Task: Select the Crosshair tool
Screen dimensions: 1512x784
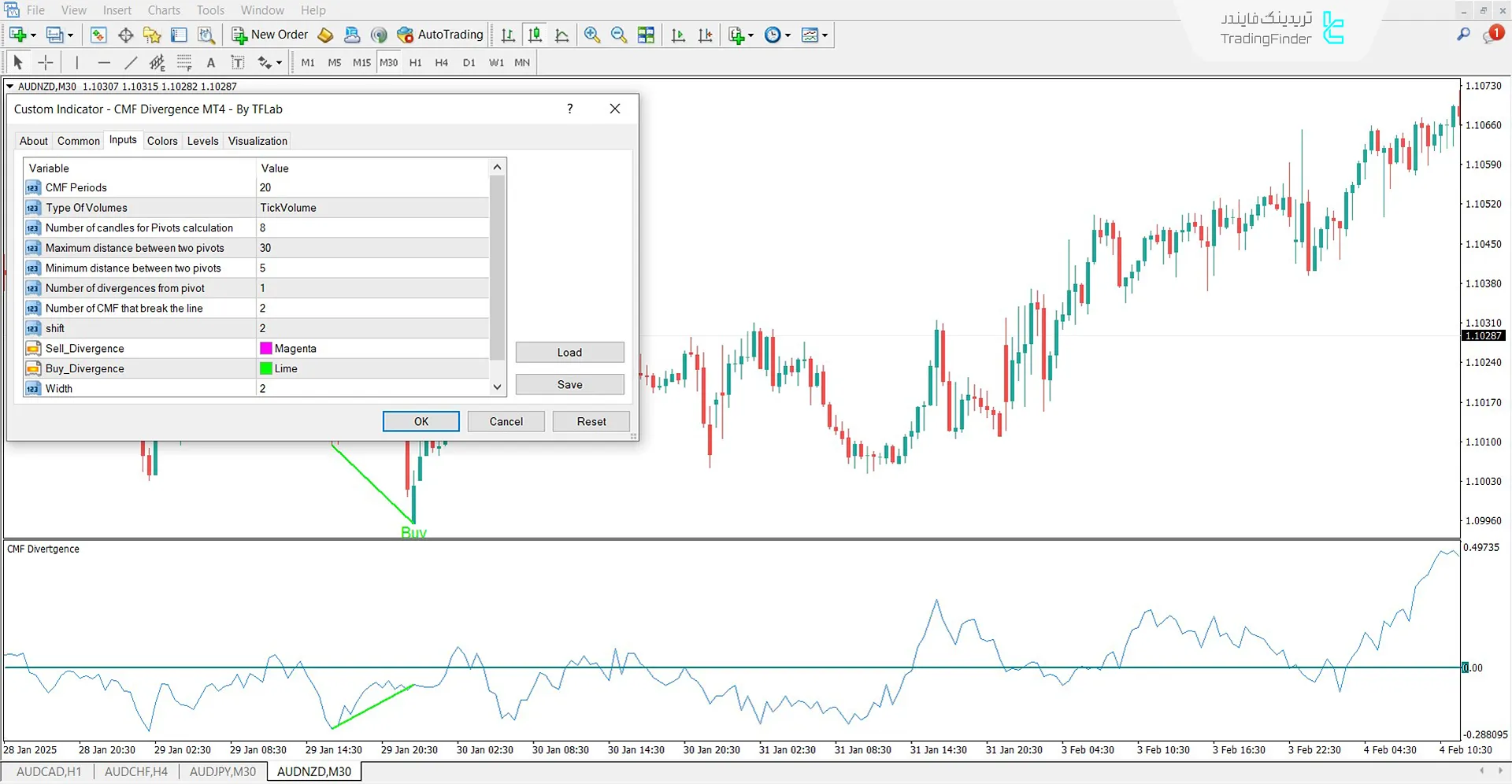Action: tap(45, 62)
